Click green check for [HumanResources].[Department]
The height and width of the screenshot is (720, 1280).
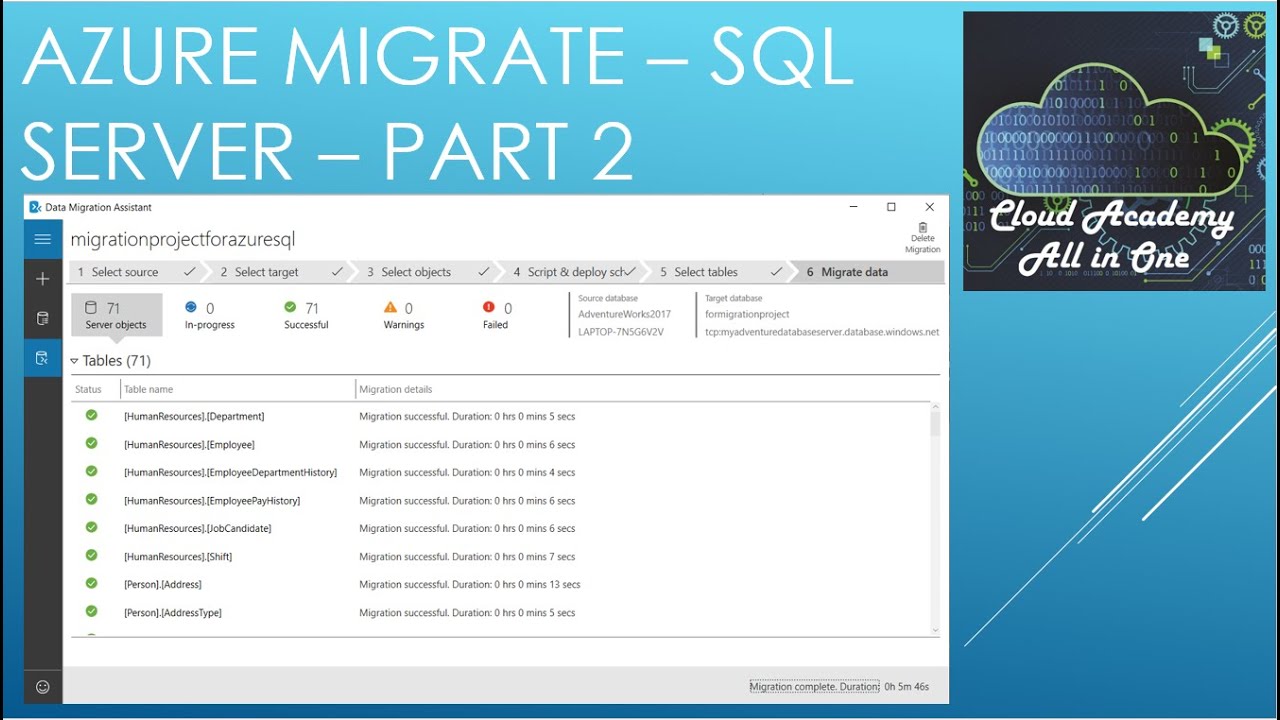tap(91, 415)
